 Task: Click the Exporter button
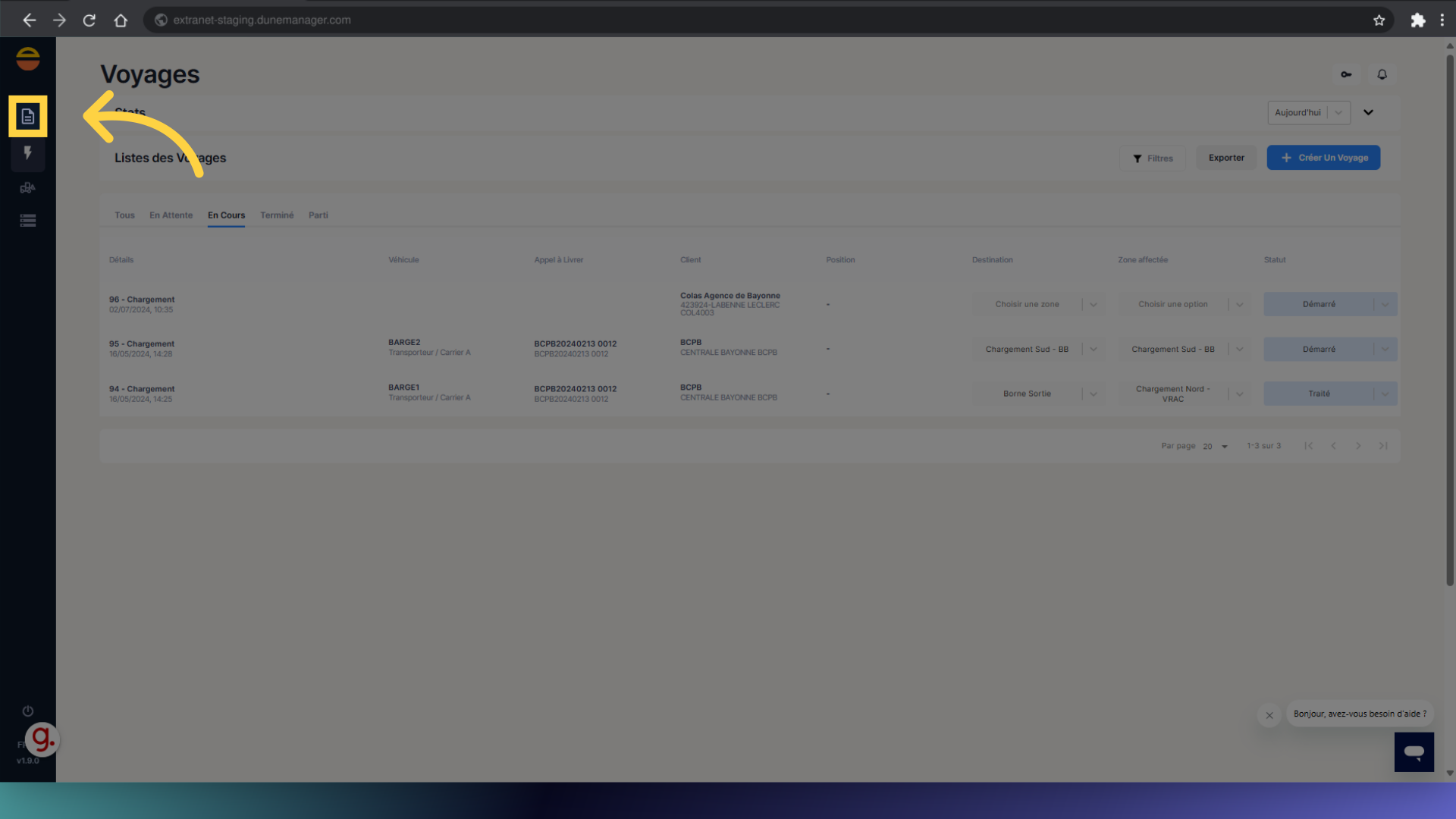1226,158
